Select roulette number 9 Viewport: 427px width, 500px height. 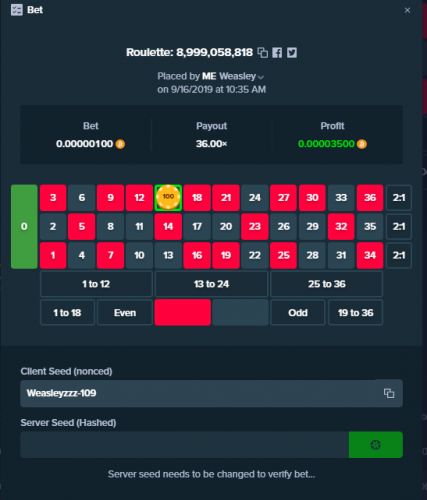[x=110, y=198]
